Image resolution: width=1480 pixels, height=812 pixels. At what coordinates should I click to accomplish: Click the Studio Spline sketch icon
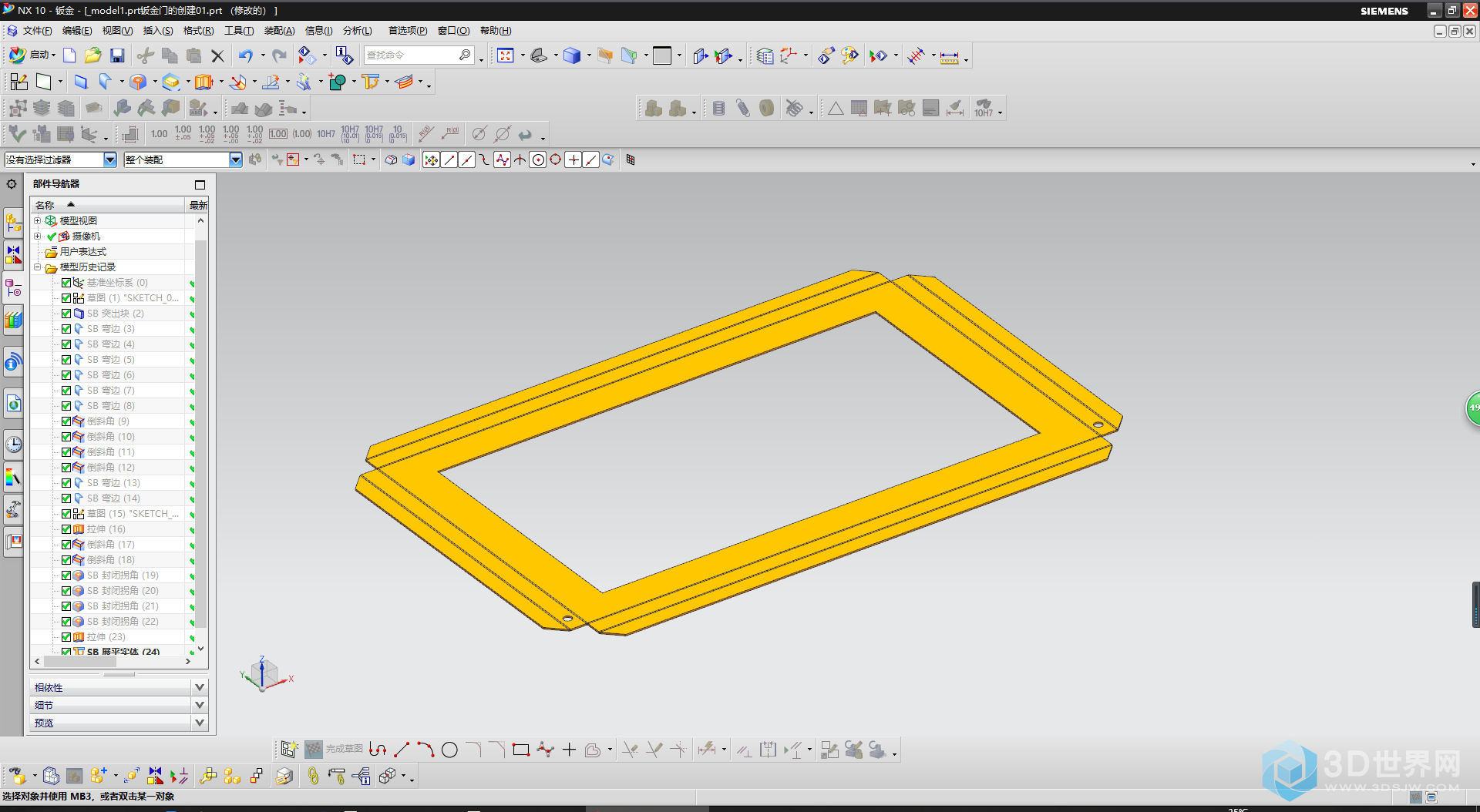(x=545, y=750)
